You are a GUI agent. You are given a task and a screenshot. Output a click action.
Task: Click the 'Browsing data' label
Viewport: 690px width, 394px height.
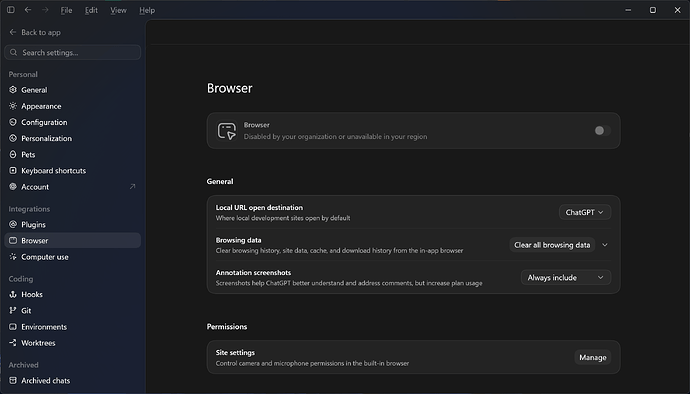coord(238,240)
